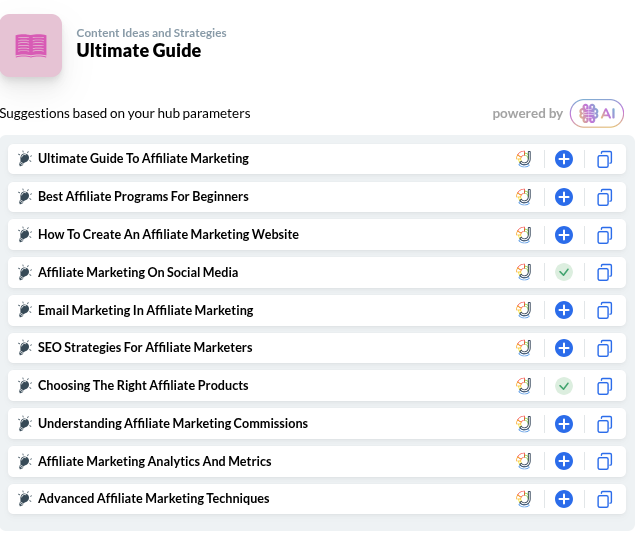Copy 'Affiliate Marketing On Social Media' title

click(x=604, y=273)
